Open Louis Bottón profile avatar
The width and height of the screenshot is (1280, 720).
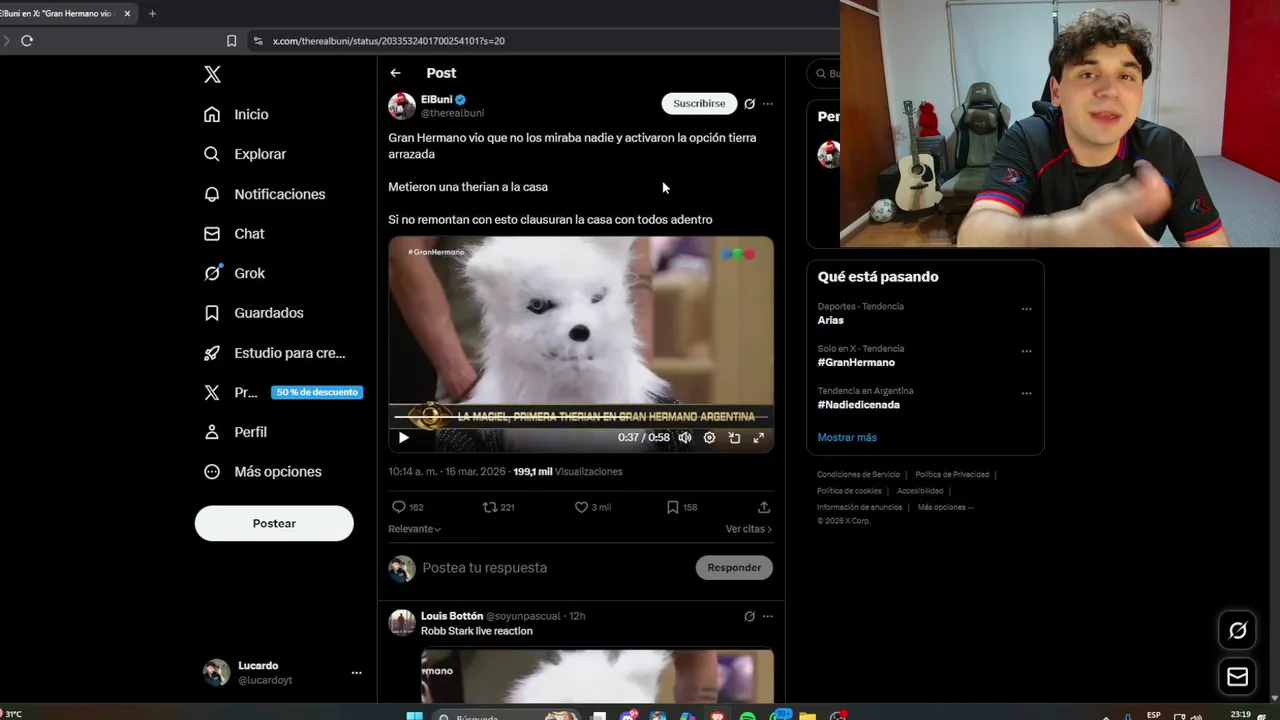[402, 623]
